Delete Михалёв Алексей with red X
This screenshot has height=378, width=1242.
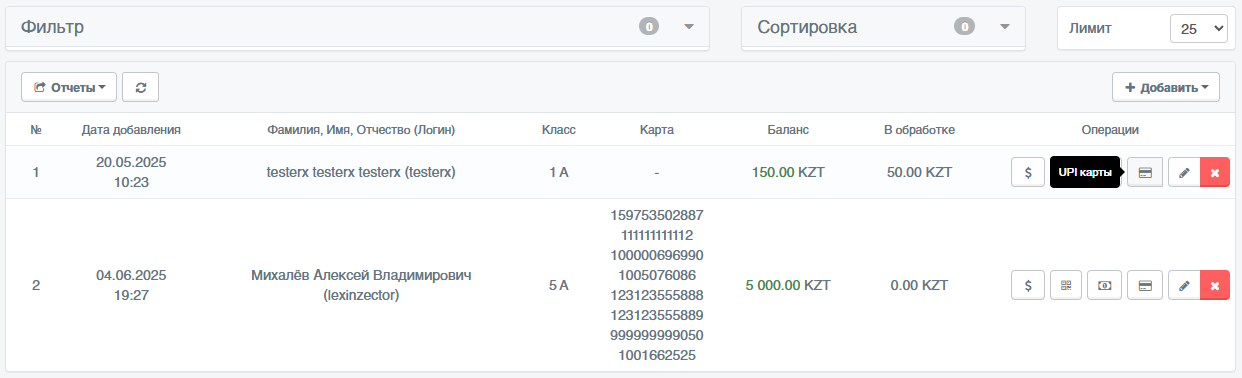[1215, 285]
